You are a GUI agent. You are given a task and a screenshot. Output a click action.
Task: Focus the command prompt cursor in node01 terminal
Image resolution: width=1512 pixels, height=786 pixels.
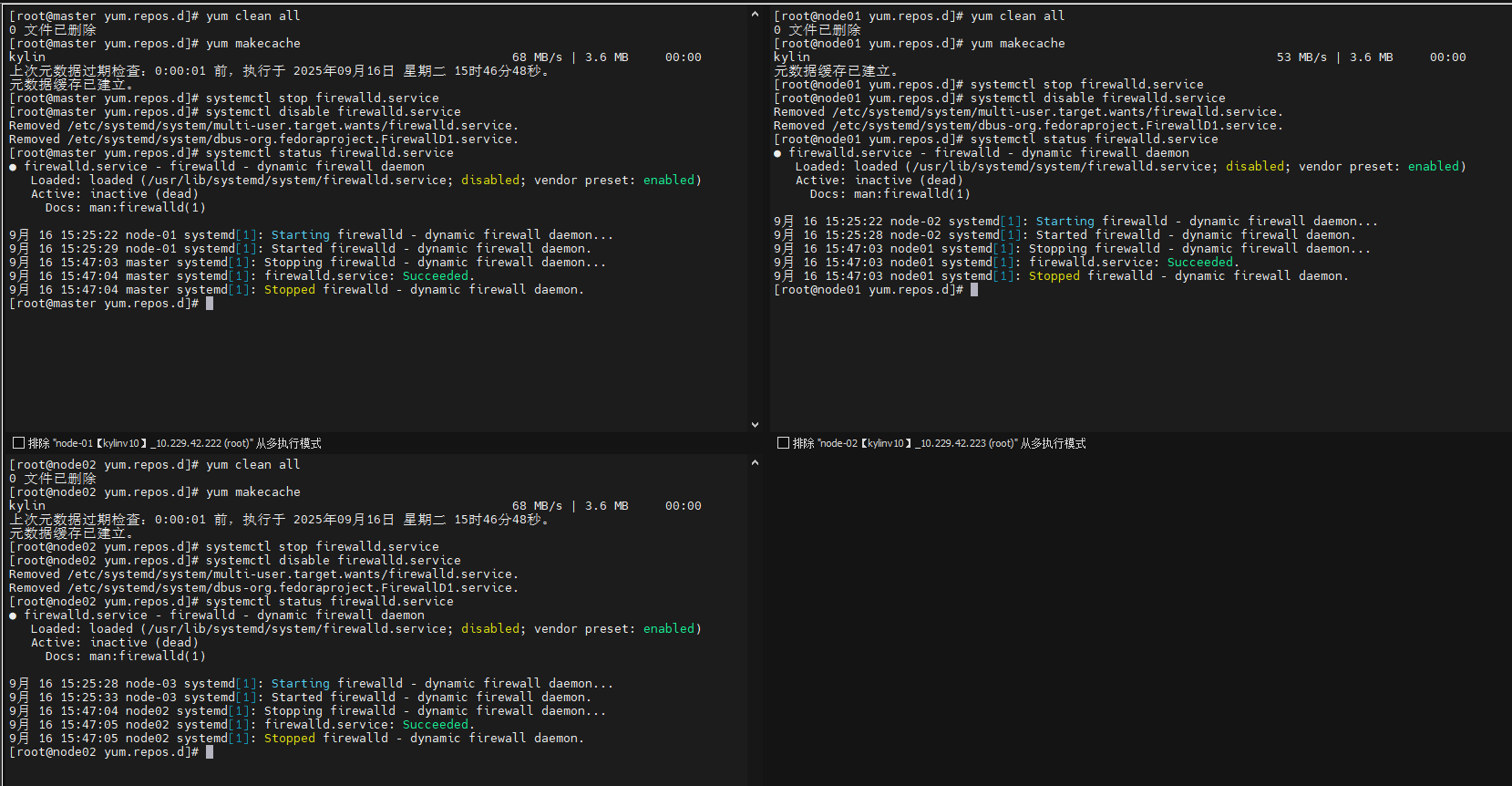point(974,290)
